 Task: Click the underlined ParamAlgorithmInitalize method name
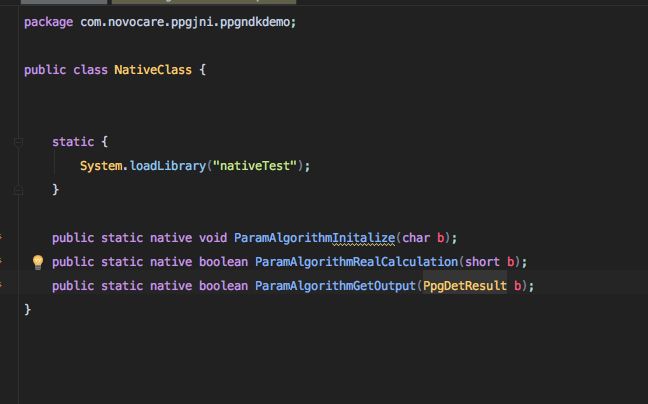tap(314, 238)
